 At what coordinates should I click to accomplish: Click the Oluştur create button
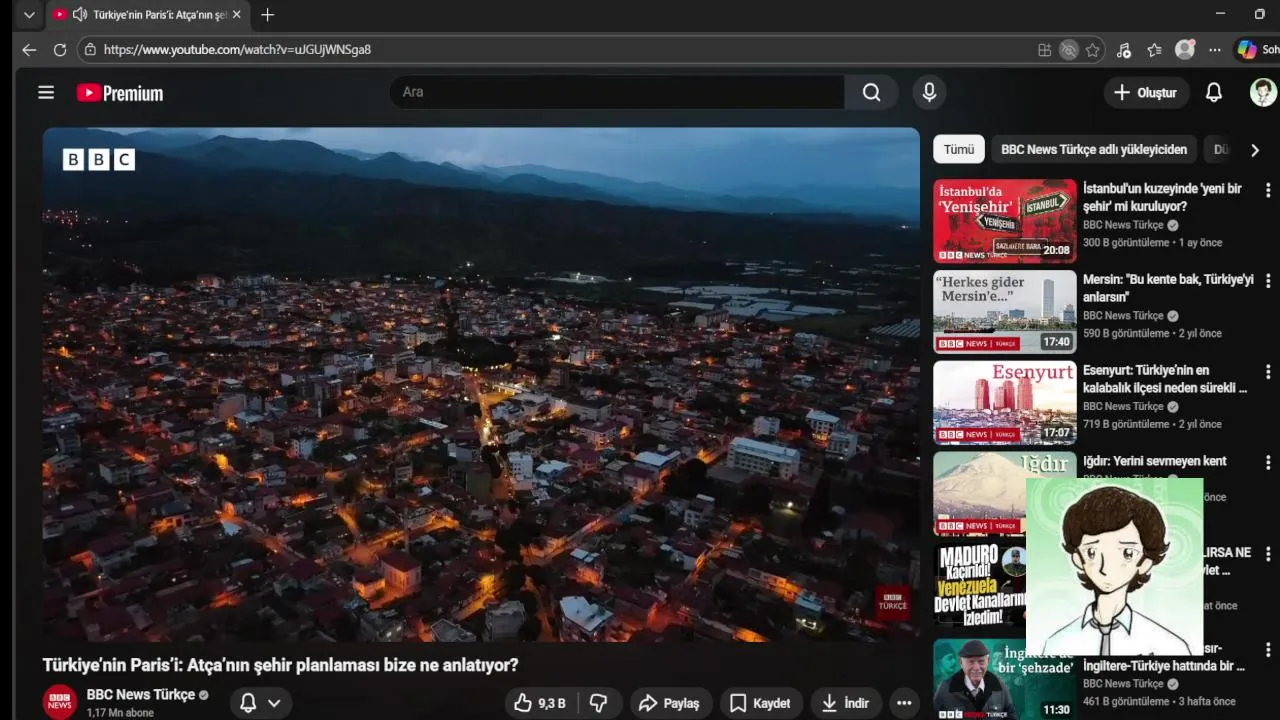pos(1146,92)
